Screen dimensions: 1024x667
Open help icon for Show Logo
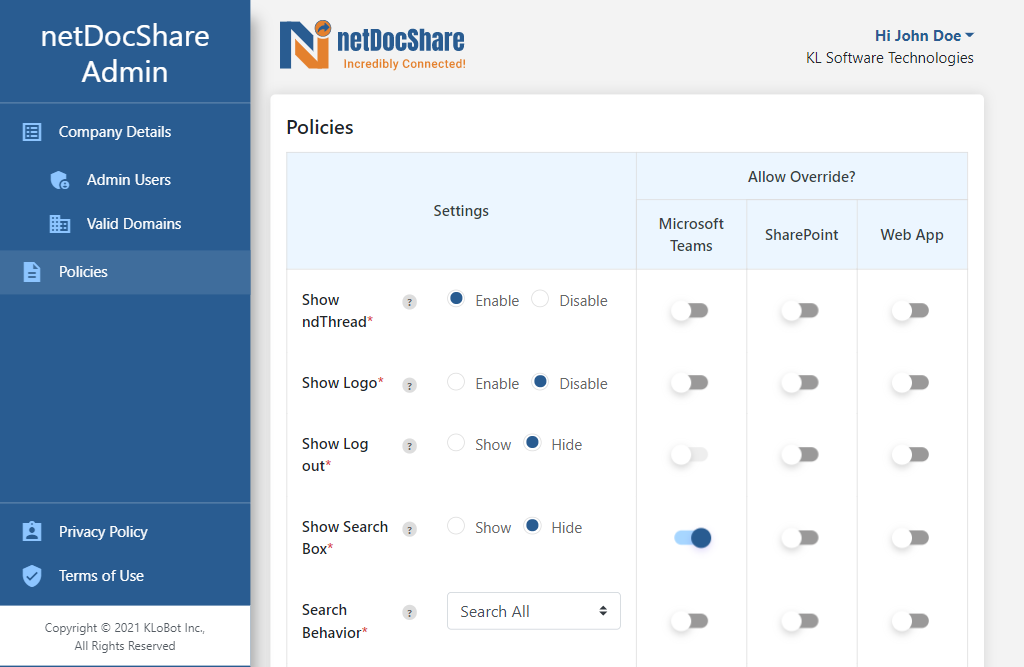(409, 385)
